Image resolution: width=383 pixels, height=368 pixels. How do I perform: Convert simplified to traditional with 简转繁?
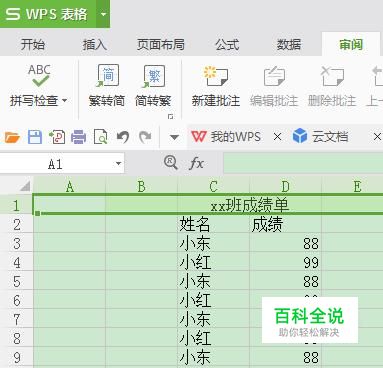click(x=153, y=86)
